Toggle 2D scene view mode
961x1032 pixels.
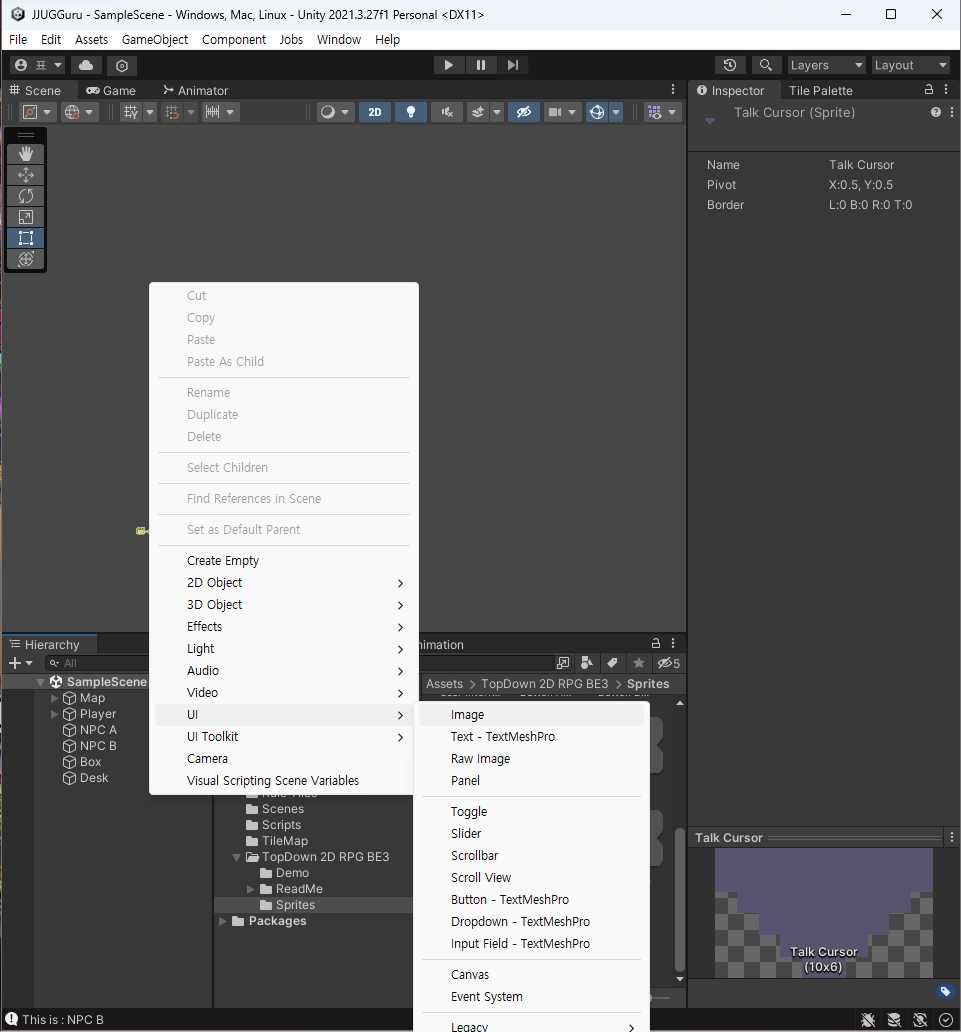[375, 112]
